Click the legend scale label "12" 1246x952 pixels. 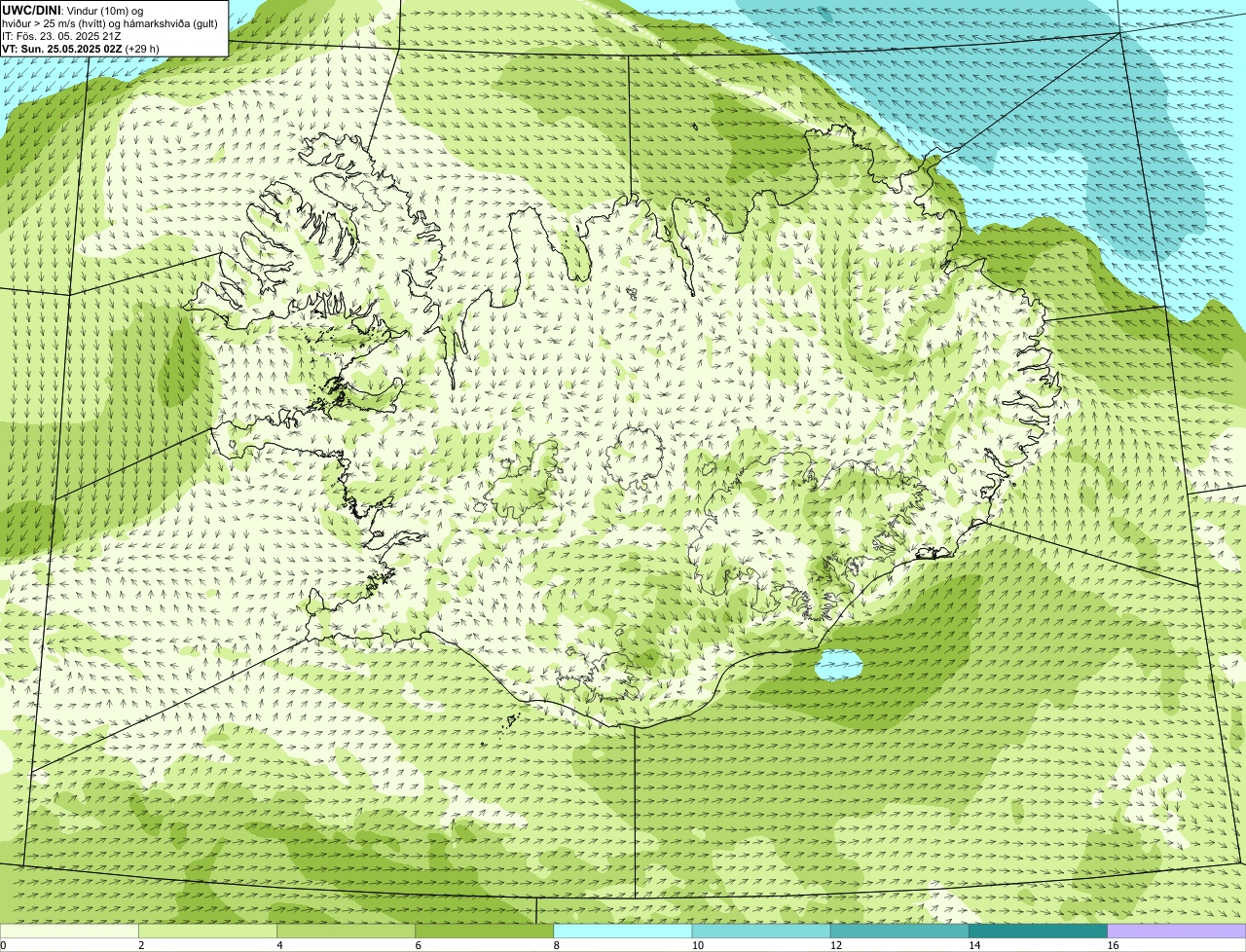pyautogui.click(x=836, y=945)
